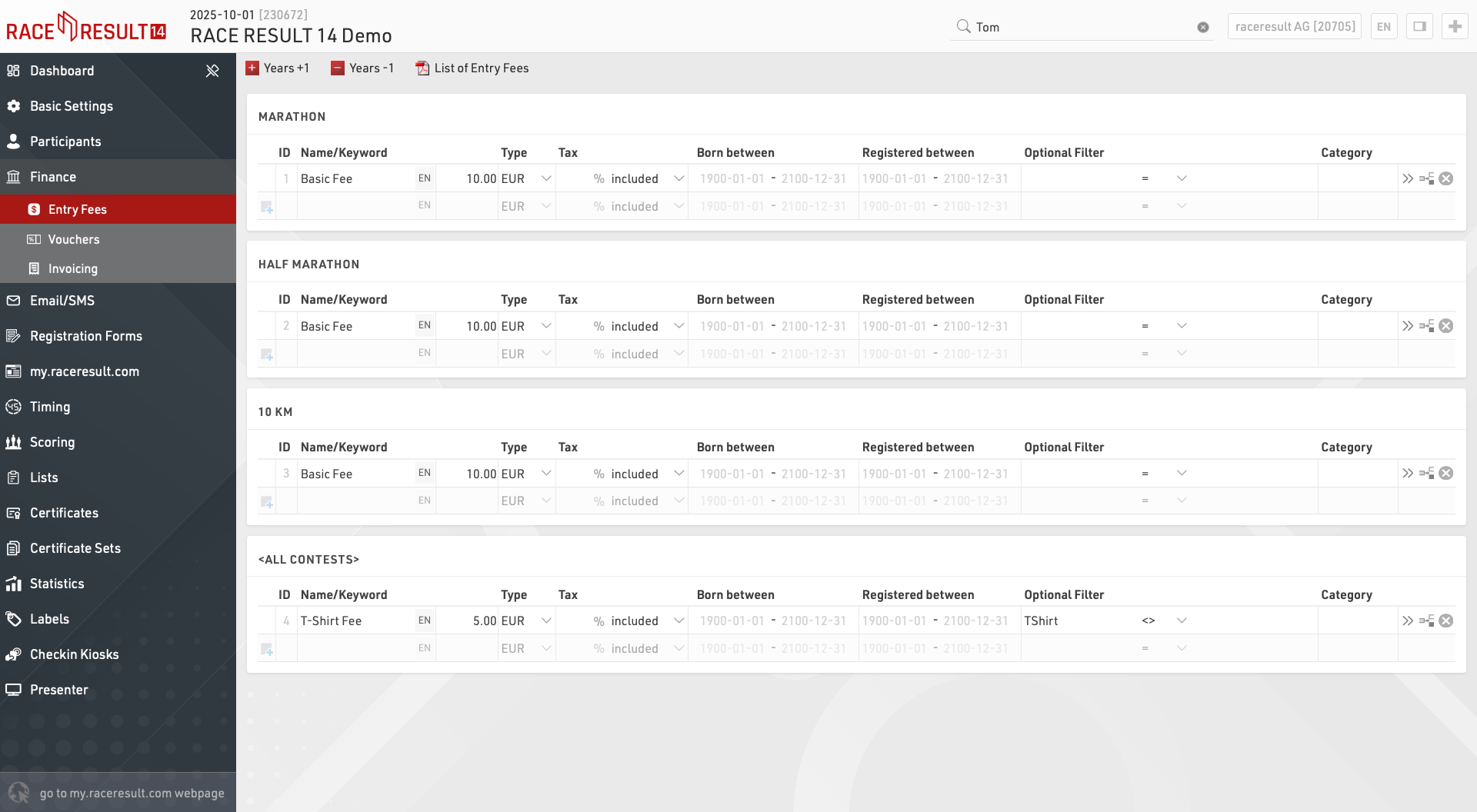Open the filter operator dropdown for T-Shirt Fee
This screenshot has height=812, width=1477.
pos(1182,621)
